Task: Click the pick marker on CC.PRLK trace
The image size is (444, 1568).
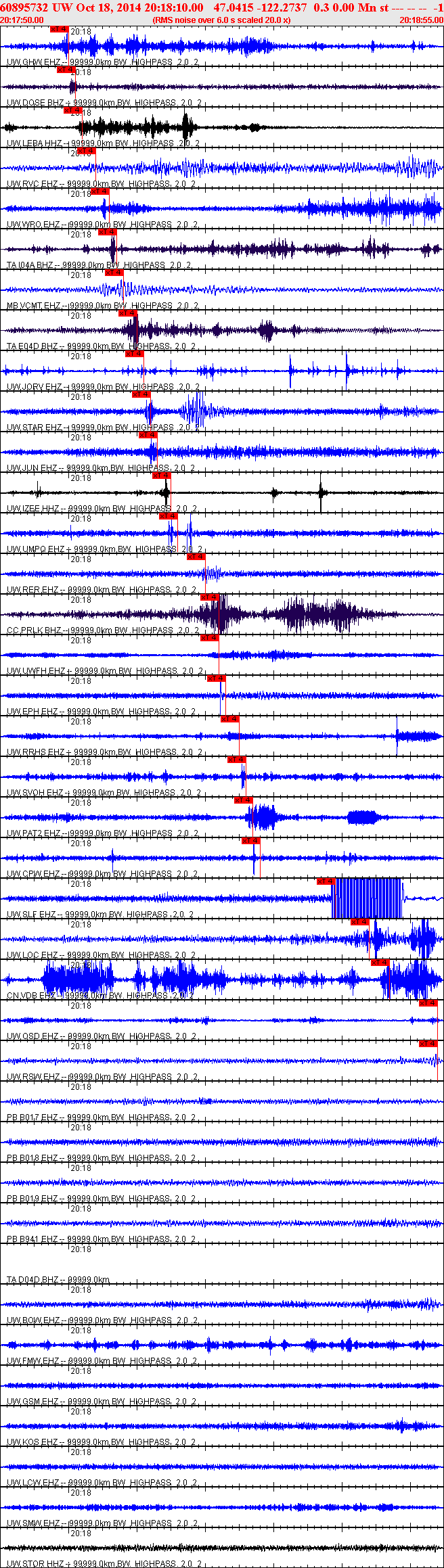Action: (x=209, y=597)
